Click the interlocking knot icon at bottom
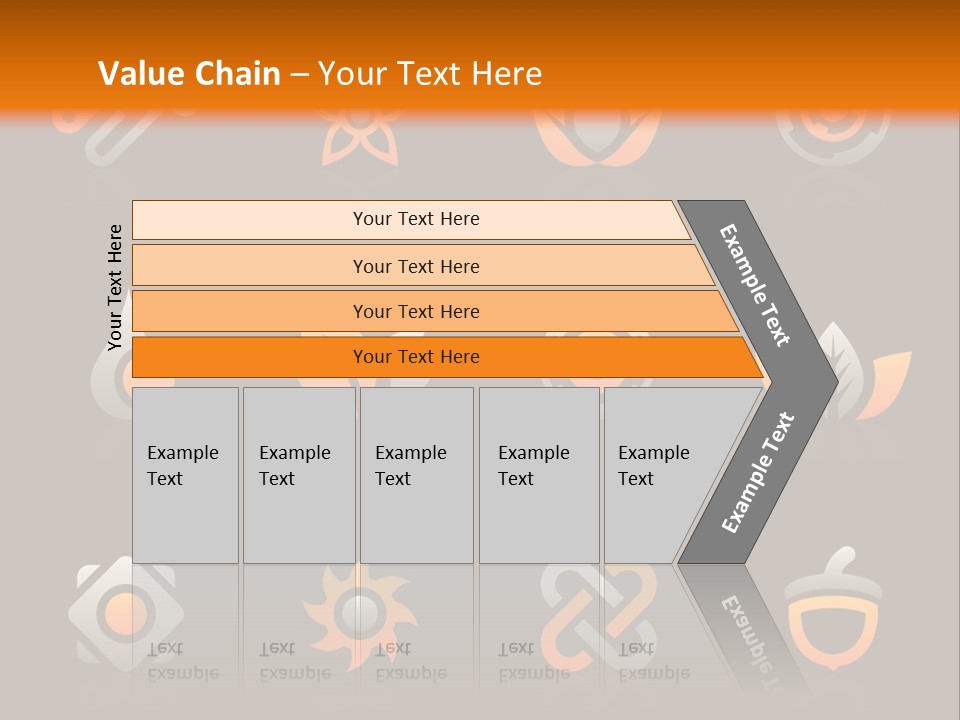Screen dimensions: 960x720 coord(598,615)
